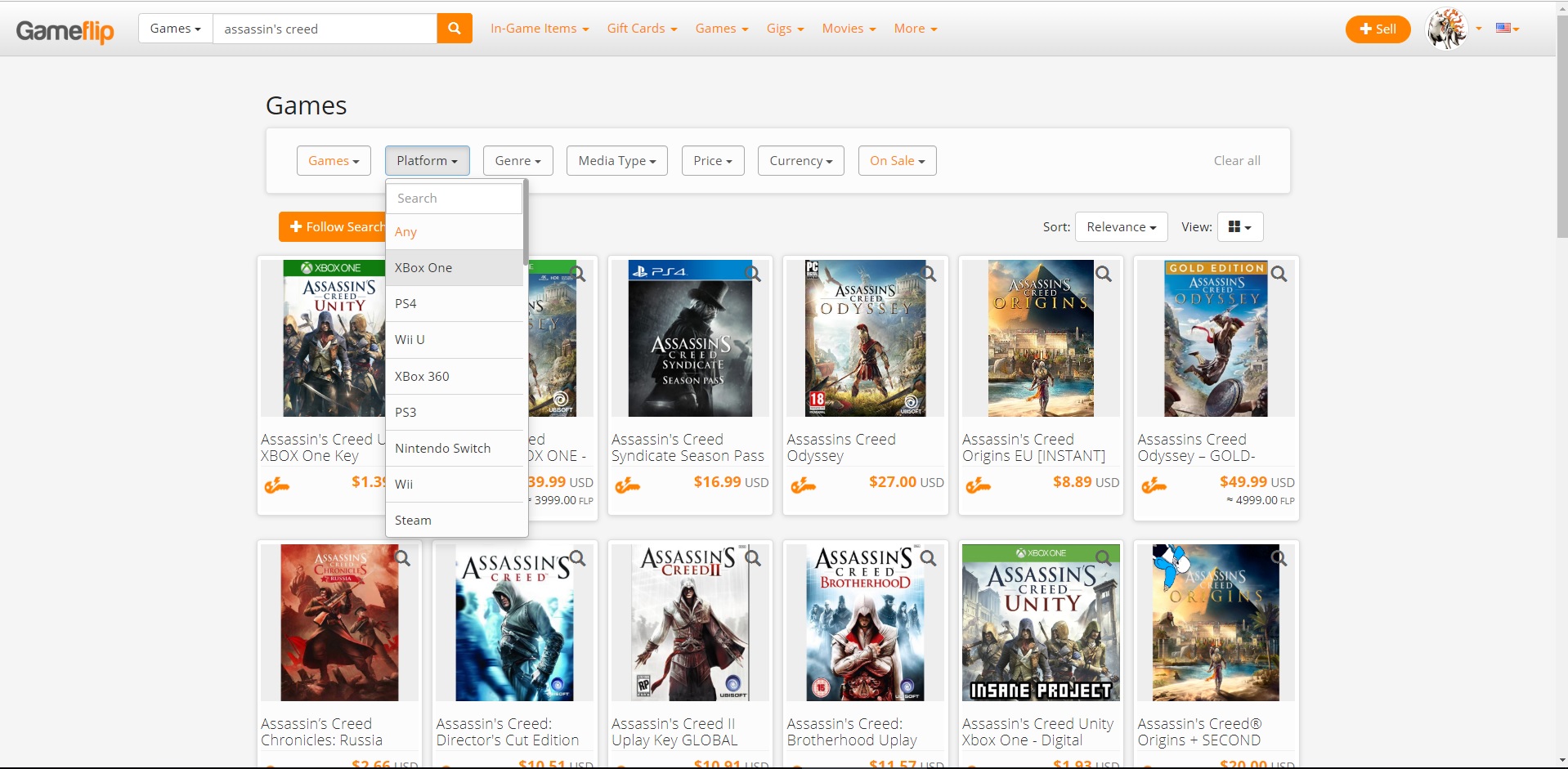
Task: Click the Follow Search button
Action: tap(332, 227)
